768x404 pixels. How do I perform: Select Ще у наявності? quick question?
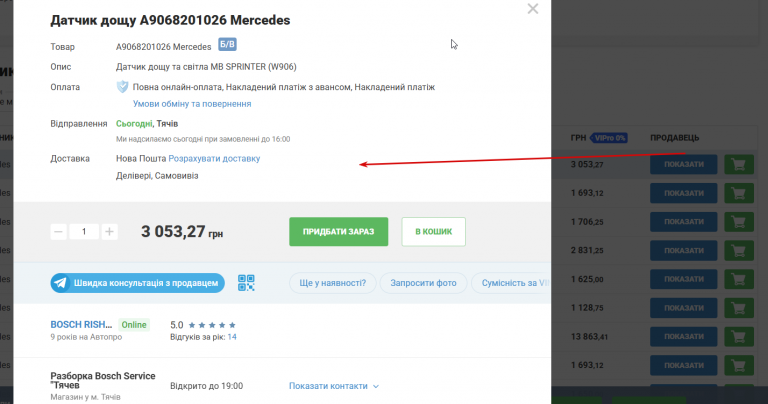(x=333, y=283)
